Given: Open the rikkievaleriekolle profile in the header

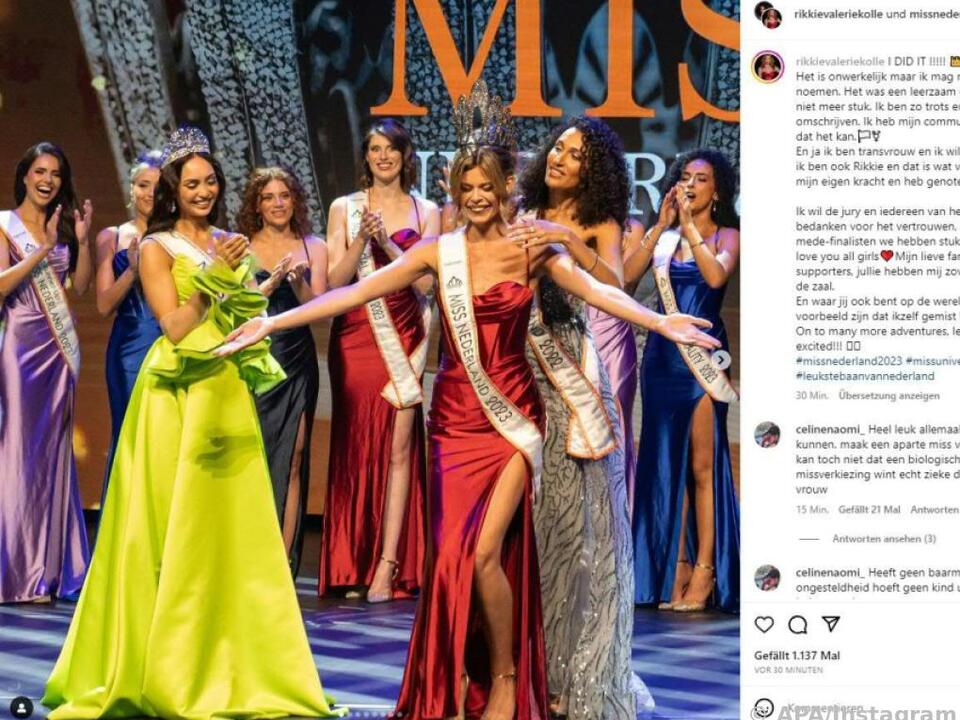Looking at the screenshot, I should coord(838,14).
